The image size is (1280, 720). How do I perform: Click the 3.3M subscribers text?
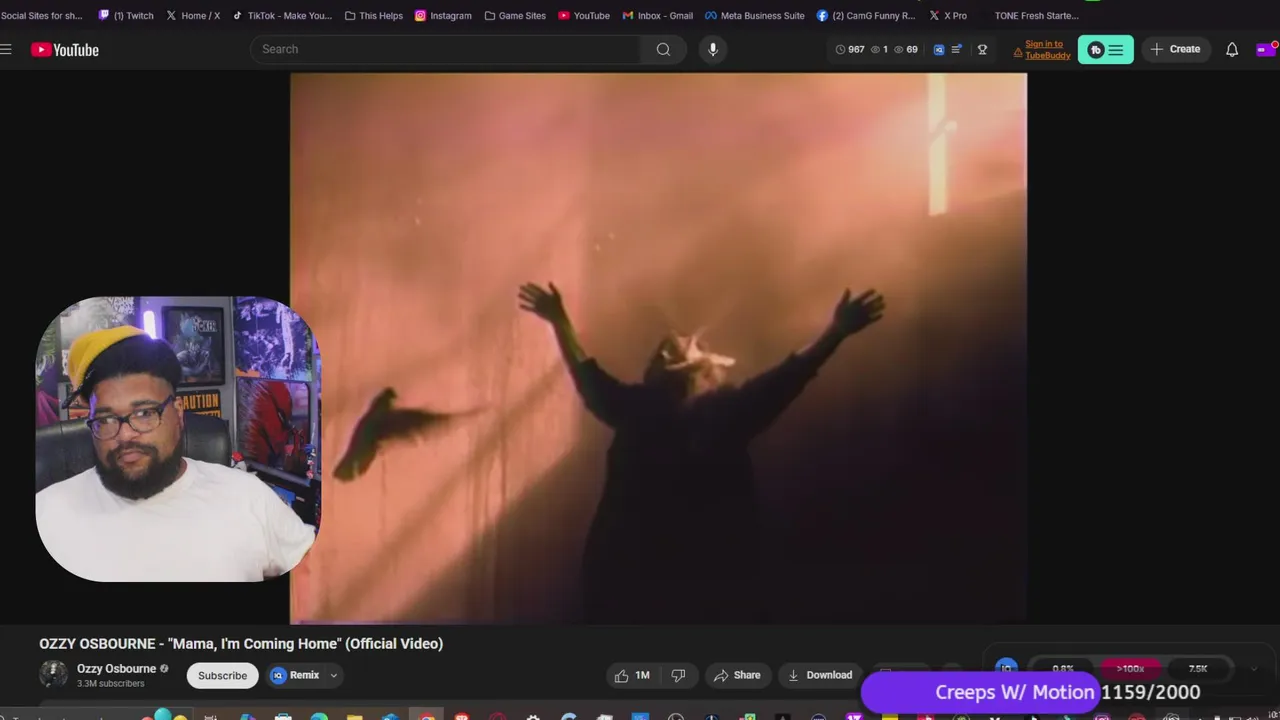pos(111,684)
